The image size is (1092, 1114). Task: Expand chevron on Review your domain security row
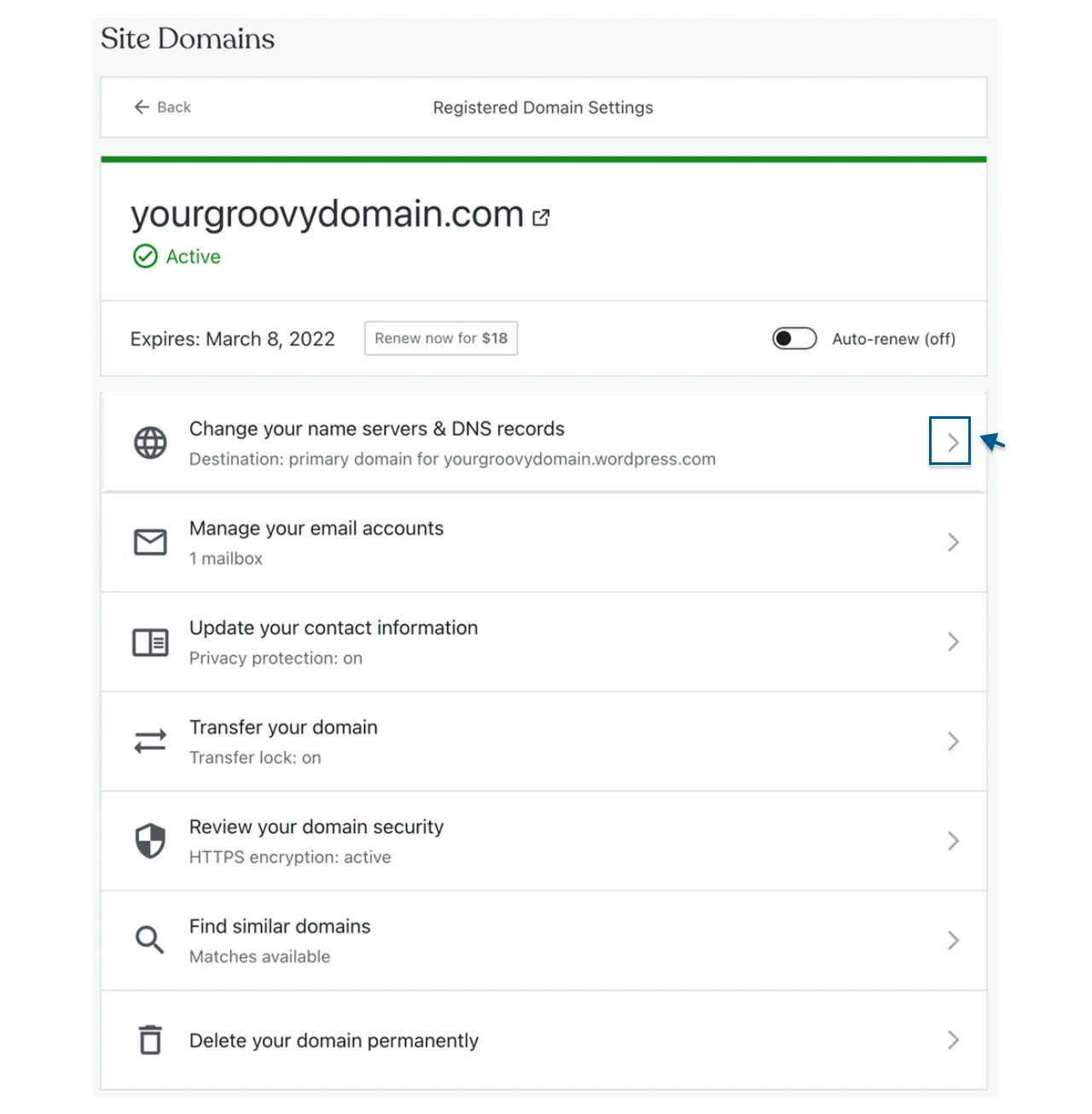(953, 841)
